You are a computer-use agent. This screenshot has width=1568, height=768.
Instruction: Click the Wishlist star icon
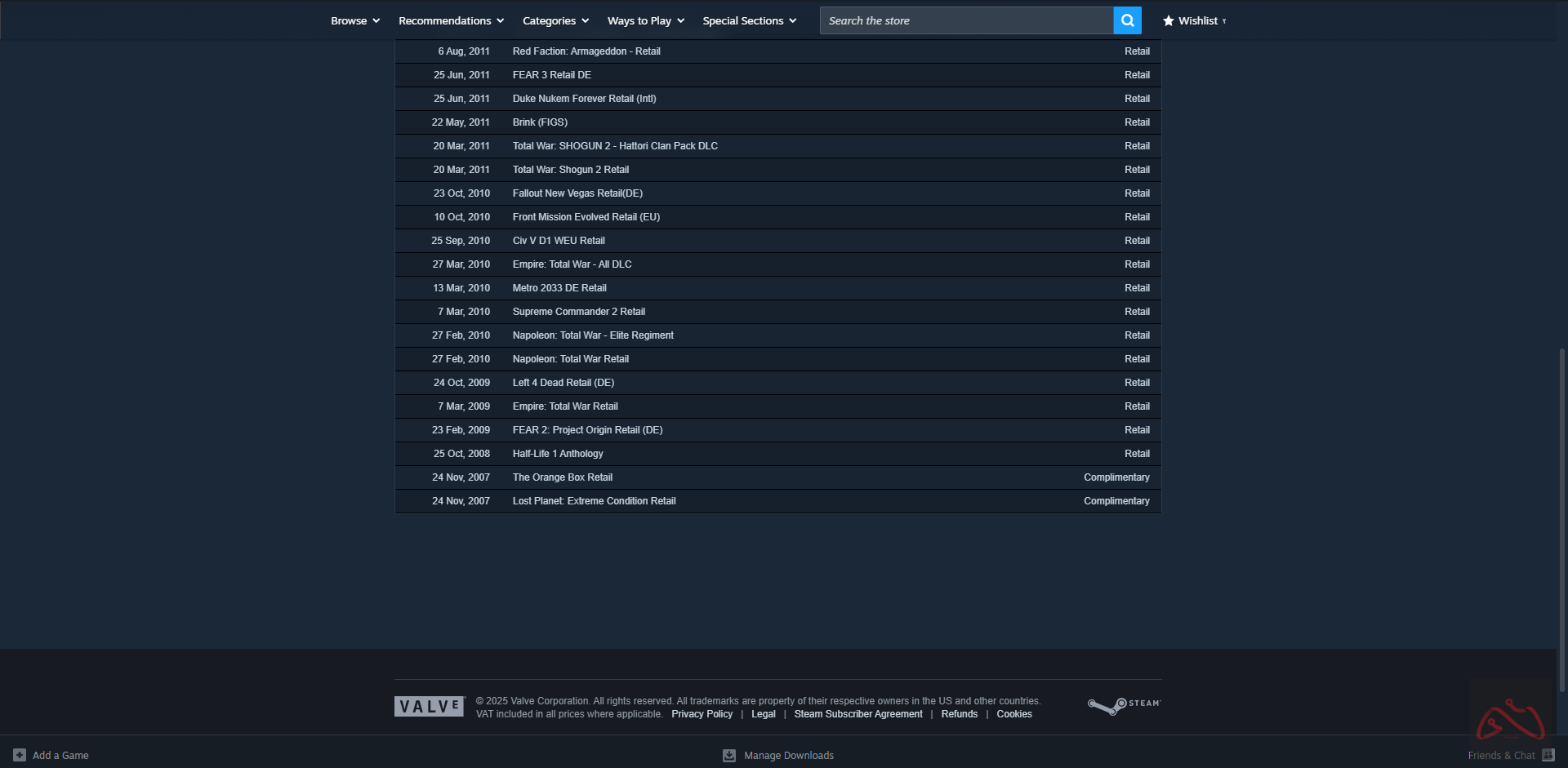[1168, 20]
